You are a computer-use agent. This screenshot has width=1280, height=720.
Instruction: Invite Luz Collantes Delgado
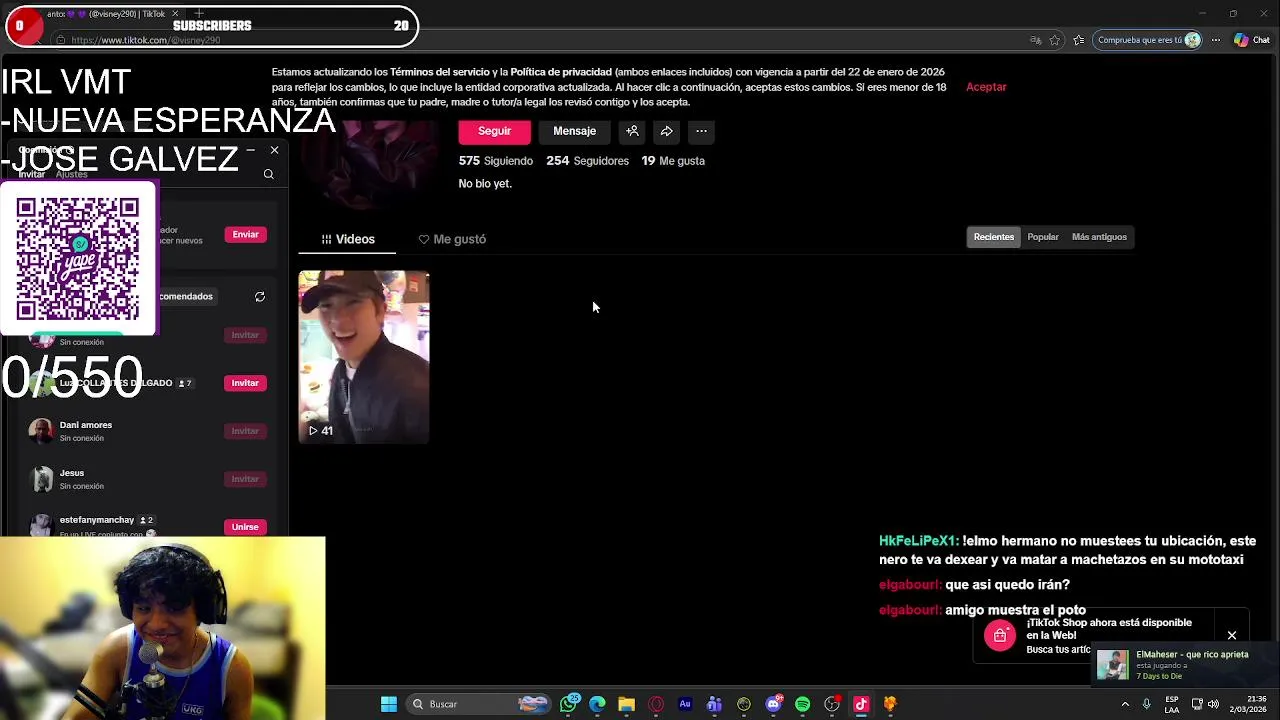(x=245, y=383)
